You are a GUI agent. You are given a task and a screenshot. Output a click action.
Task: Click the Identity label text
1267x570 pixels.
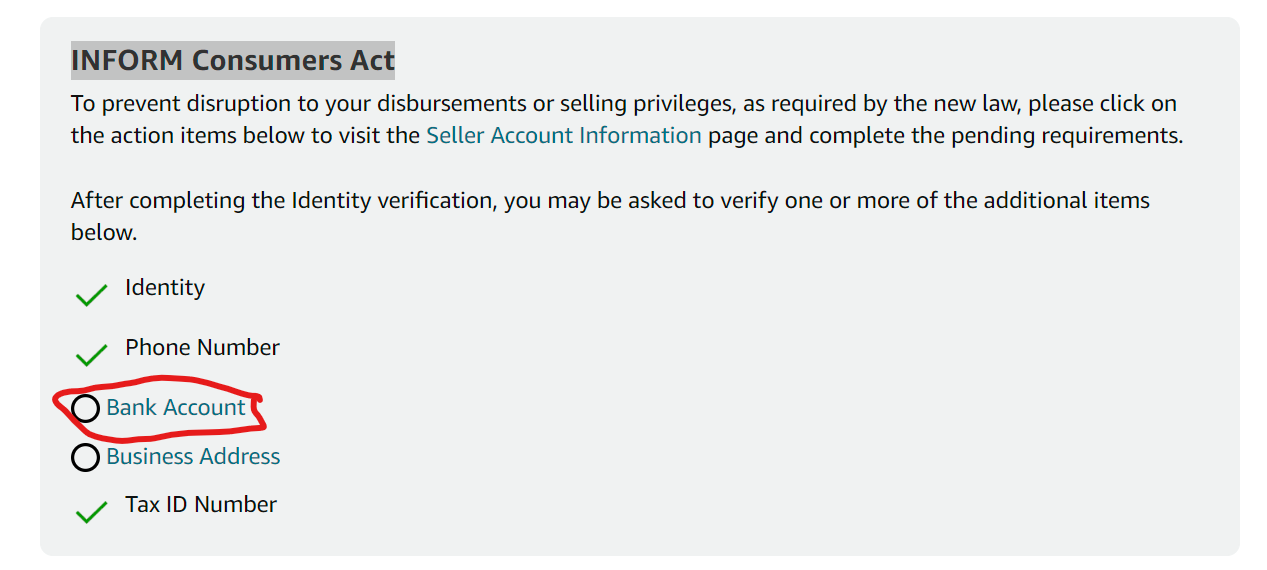pyautogui.click(x=165, y=288)
